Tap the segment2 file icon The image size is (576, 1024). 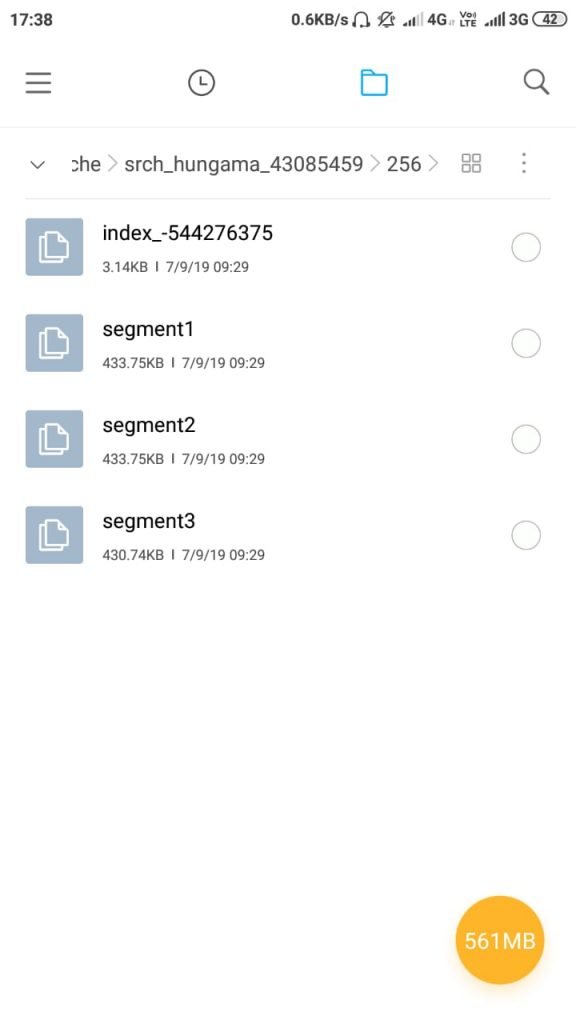coord(54,439)
